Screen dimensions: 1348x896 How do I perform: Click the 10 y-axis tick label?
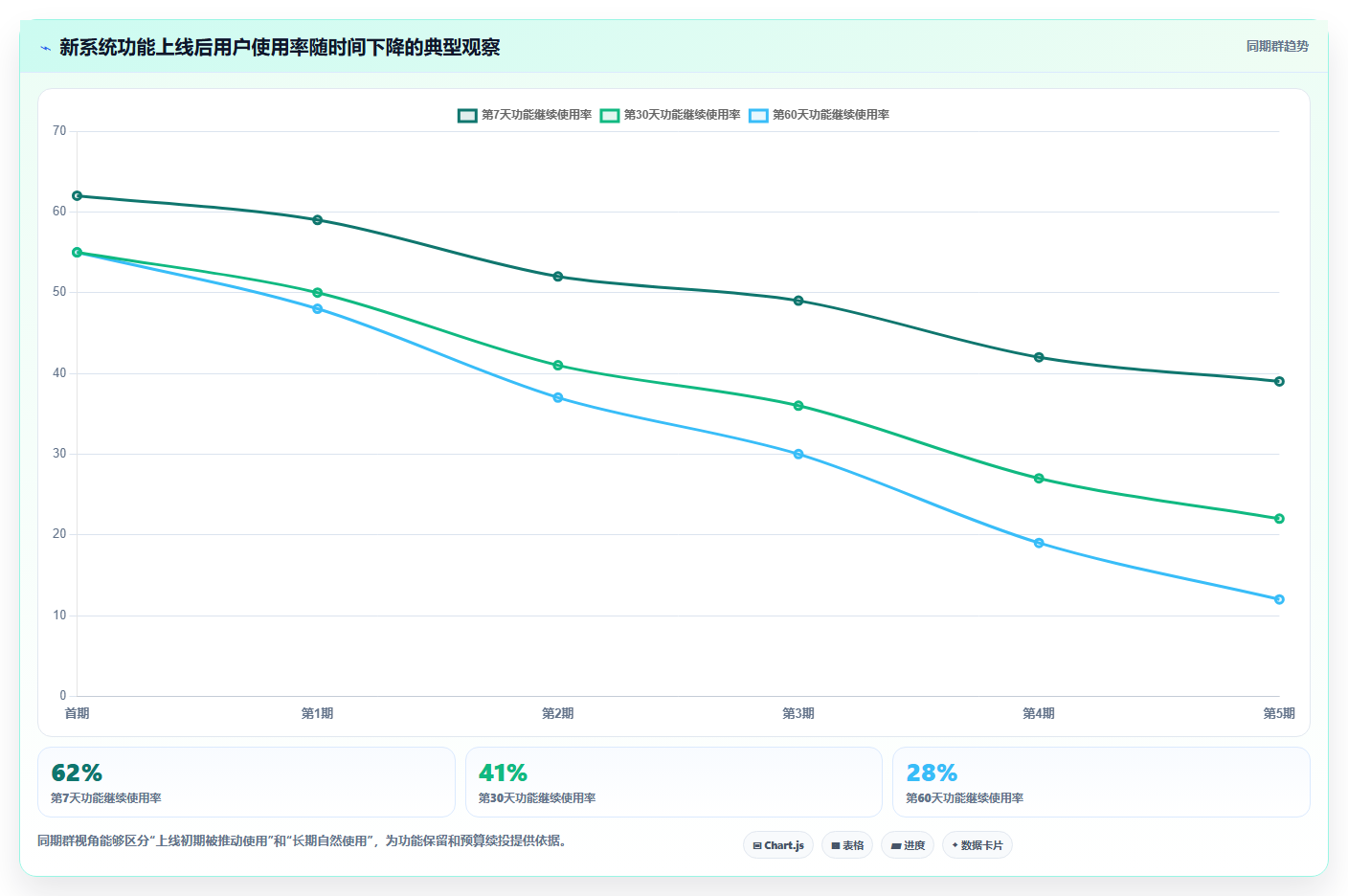tap(59, 616)
